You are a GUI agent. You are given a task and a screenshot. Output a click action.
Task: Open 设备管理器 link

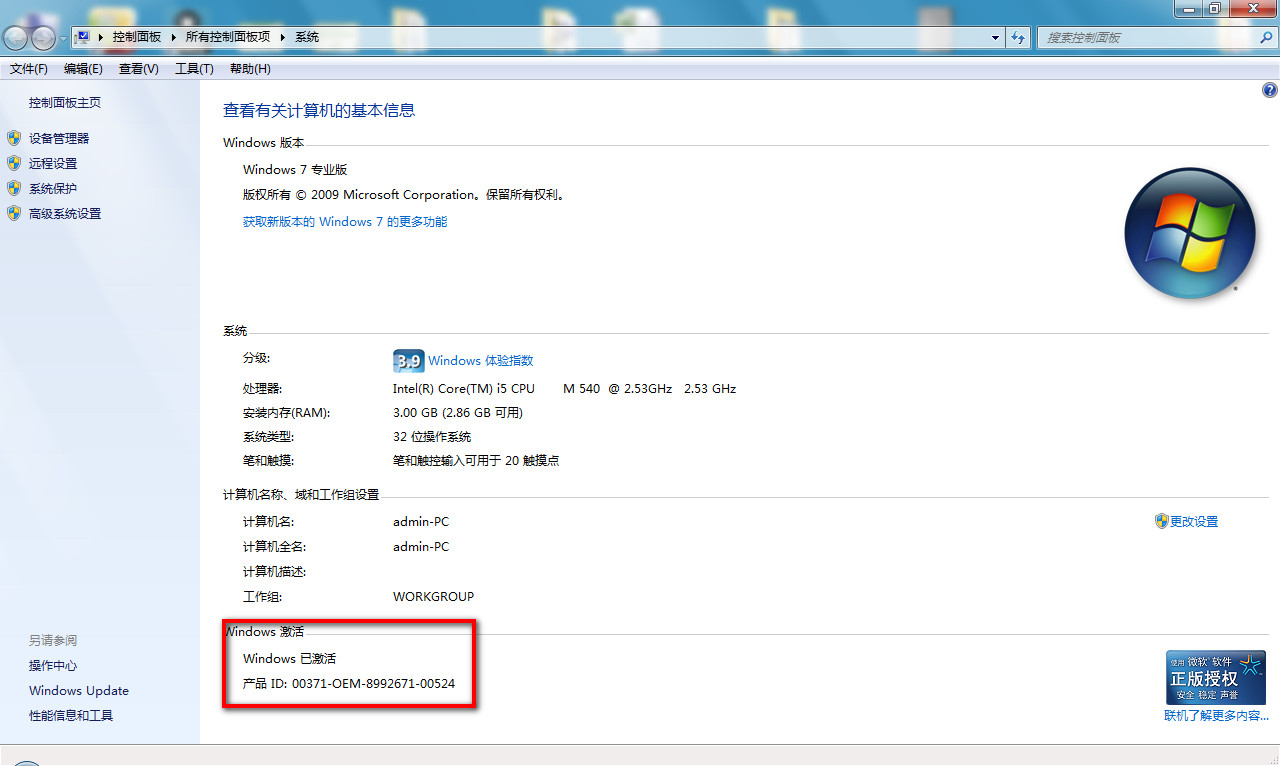[59, 139]
